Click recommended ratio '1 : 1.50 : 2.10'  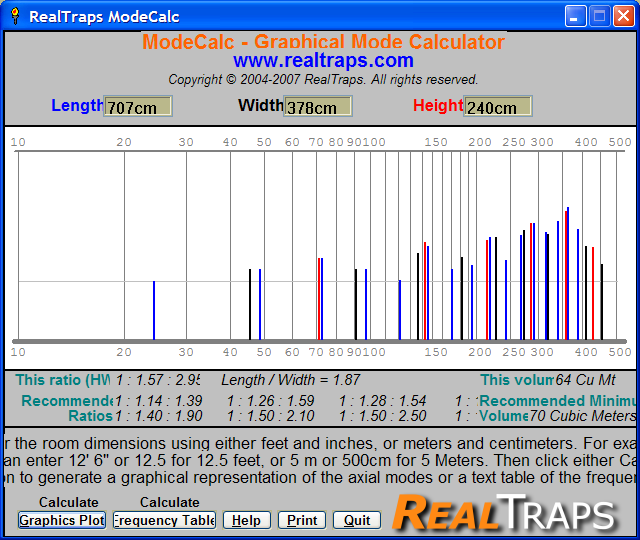(271, 416)
